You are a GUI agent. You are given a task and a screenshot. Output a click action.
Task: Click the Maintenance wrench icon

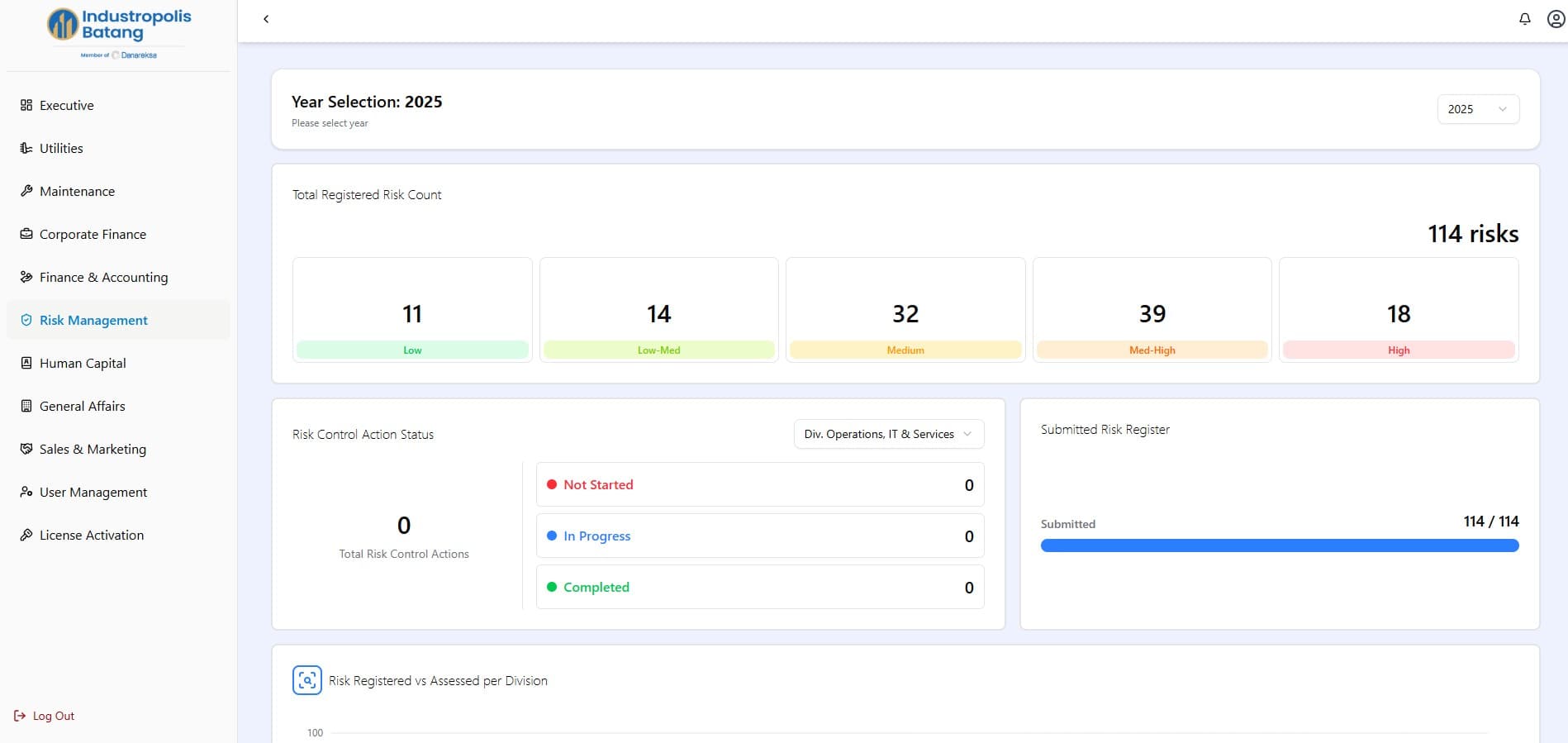pyautogui.click(x=26, y=191)
